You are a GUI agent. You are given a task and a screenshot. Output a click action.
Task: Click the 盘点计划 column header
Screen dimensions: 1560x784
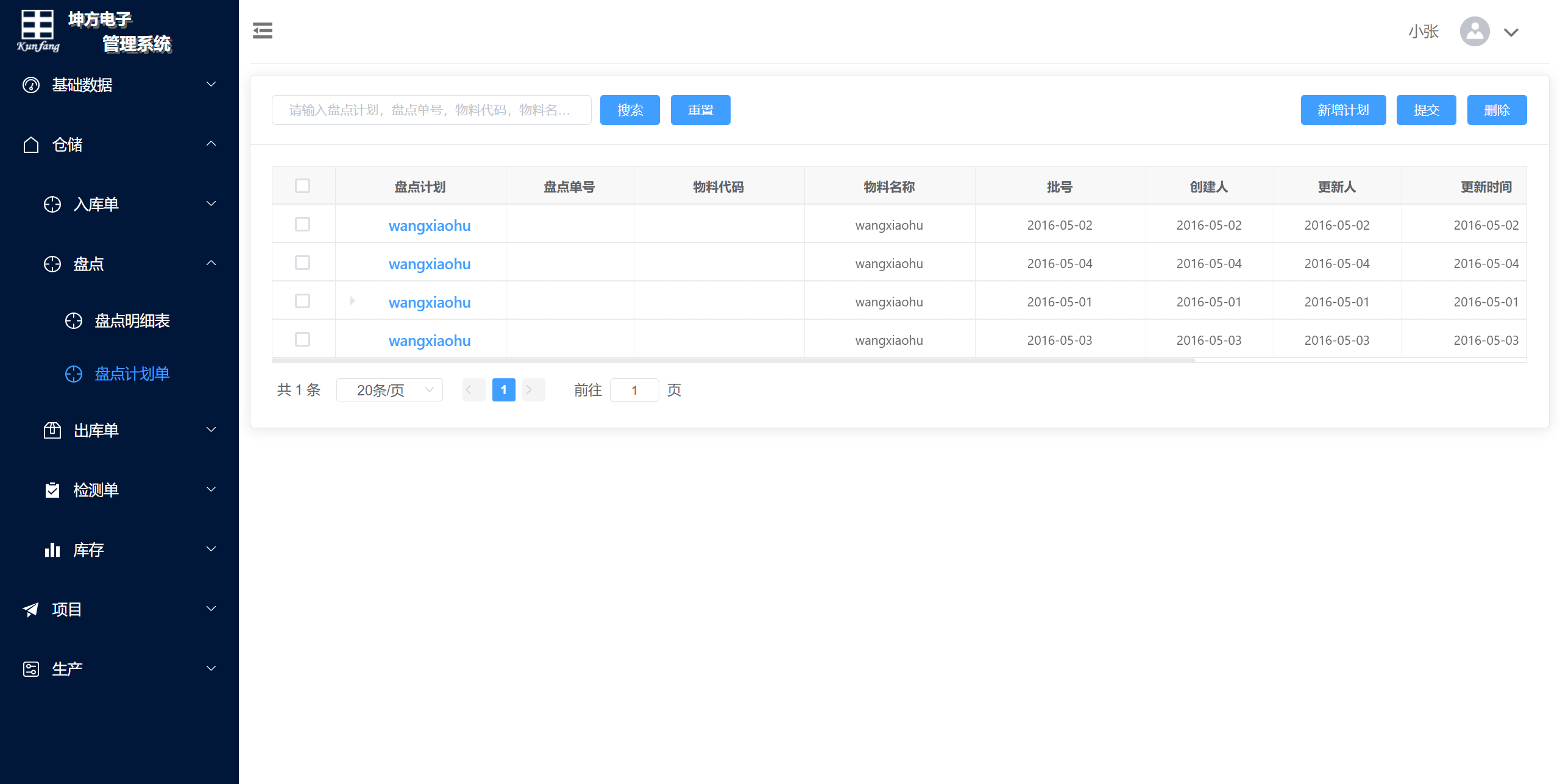pyautogui.click(x=420, y=186)
